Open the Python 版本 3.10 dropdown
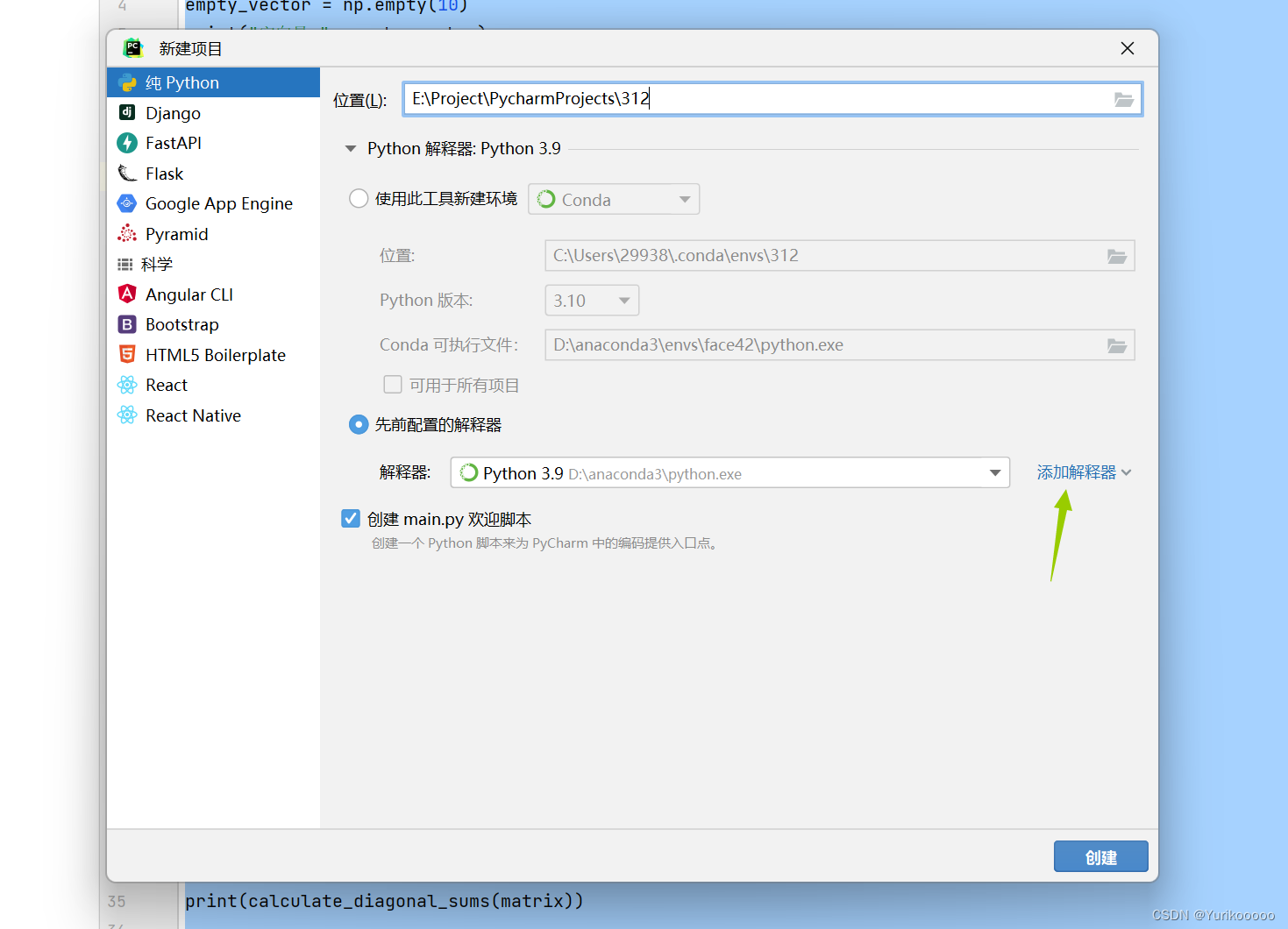The height and width of the screenshot is (929, 1288). [x=592, y=301]
